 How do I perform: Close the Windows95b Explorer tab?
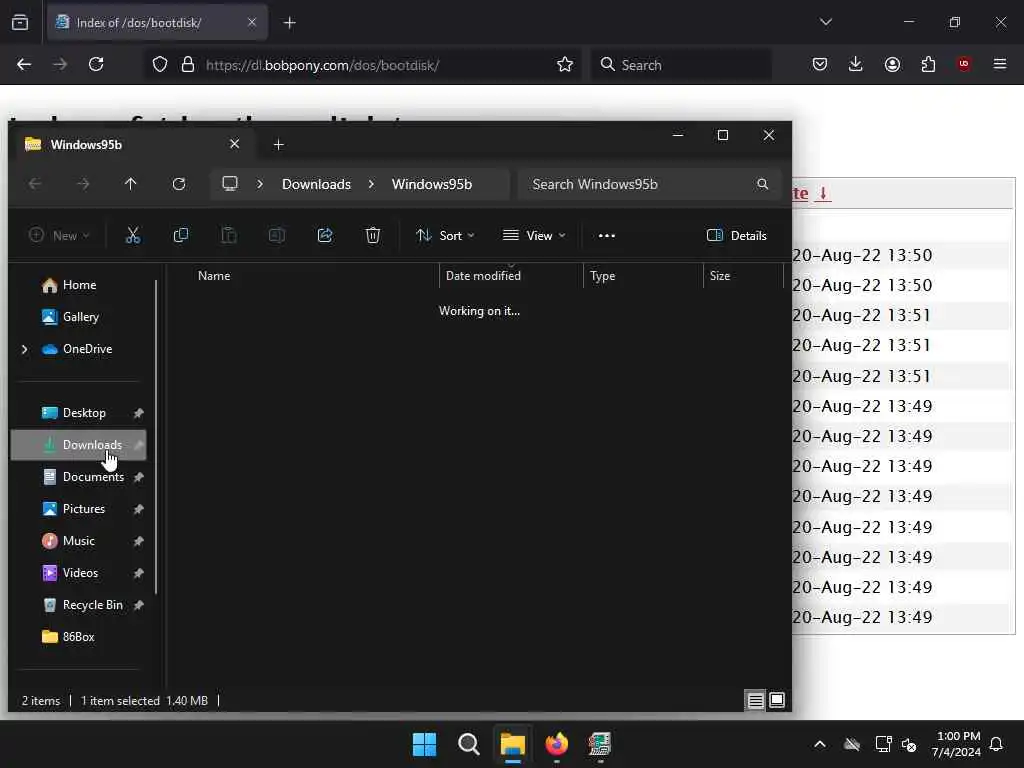234,144
